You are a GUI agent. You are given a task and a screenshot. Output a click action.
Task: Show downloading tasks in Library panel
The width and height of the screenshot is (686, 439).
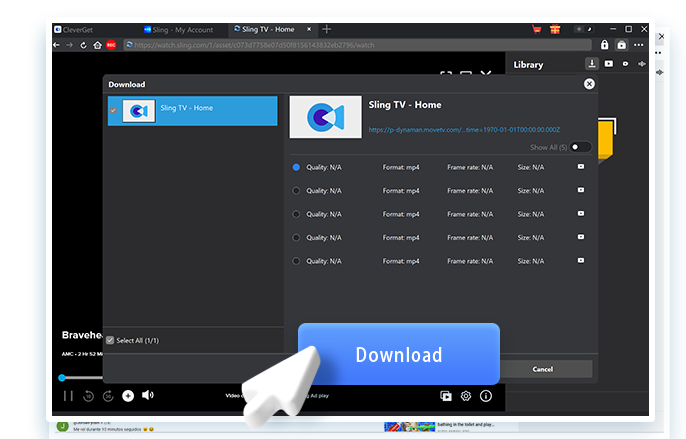(x=592, y=64)
